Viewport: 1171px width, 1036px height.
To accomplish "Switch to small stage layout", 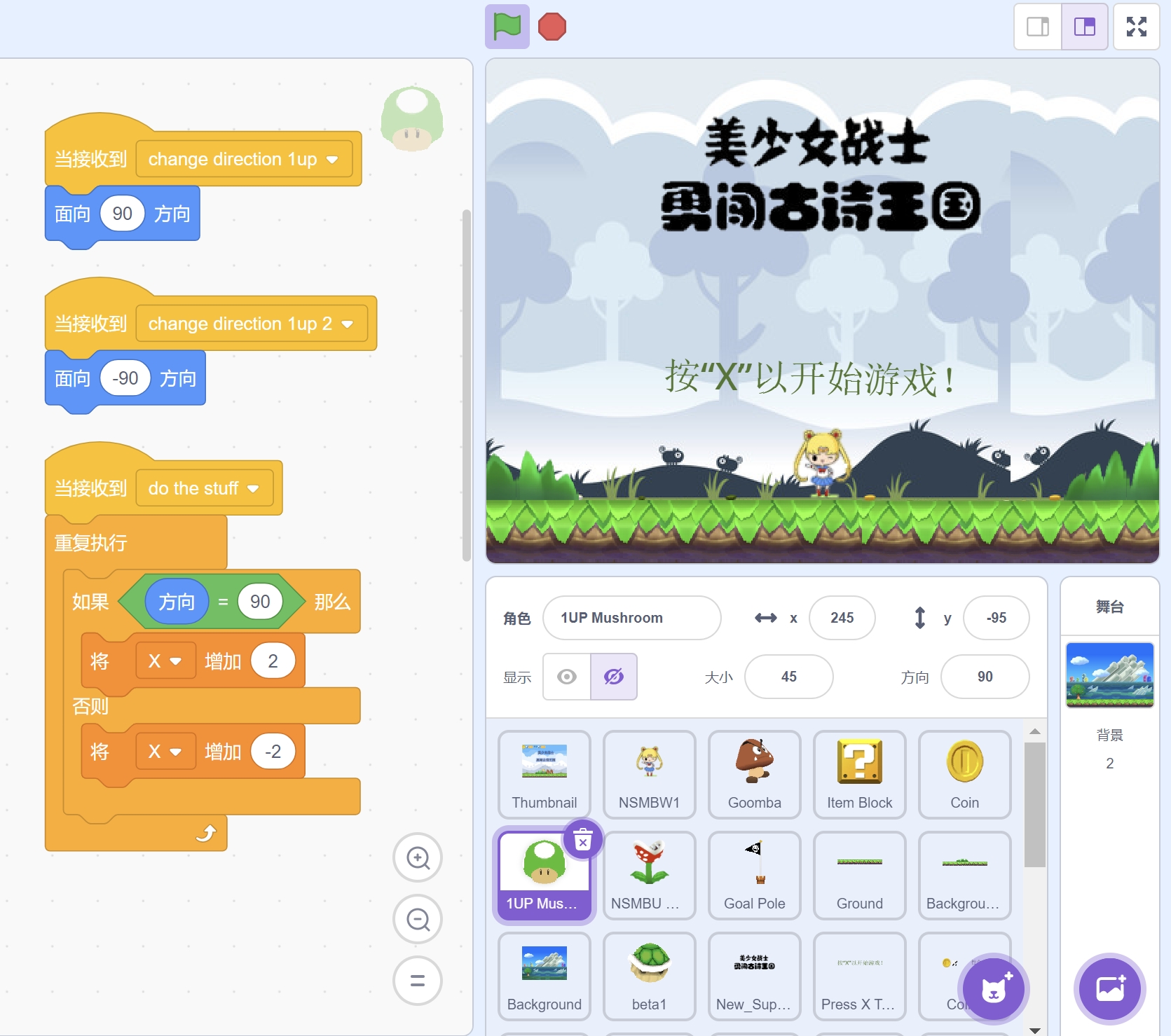I will tap(1038, 27).
